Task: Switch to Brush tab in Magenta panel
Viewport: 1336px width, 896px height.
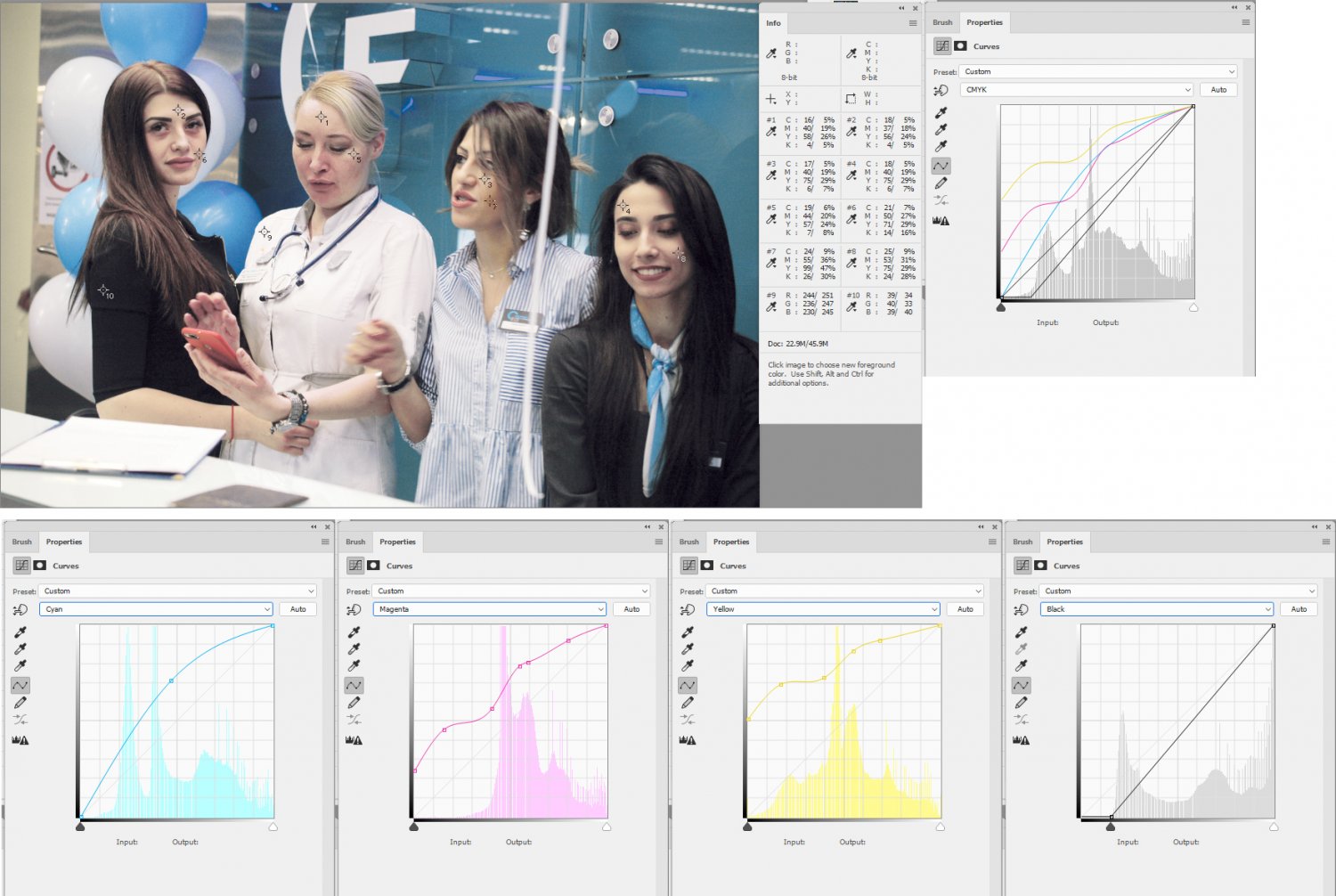Action: pyautogui.click(x=355, y=542)
